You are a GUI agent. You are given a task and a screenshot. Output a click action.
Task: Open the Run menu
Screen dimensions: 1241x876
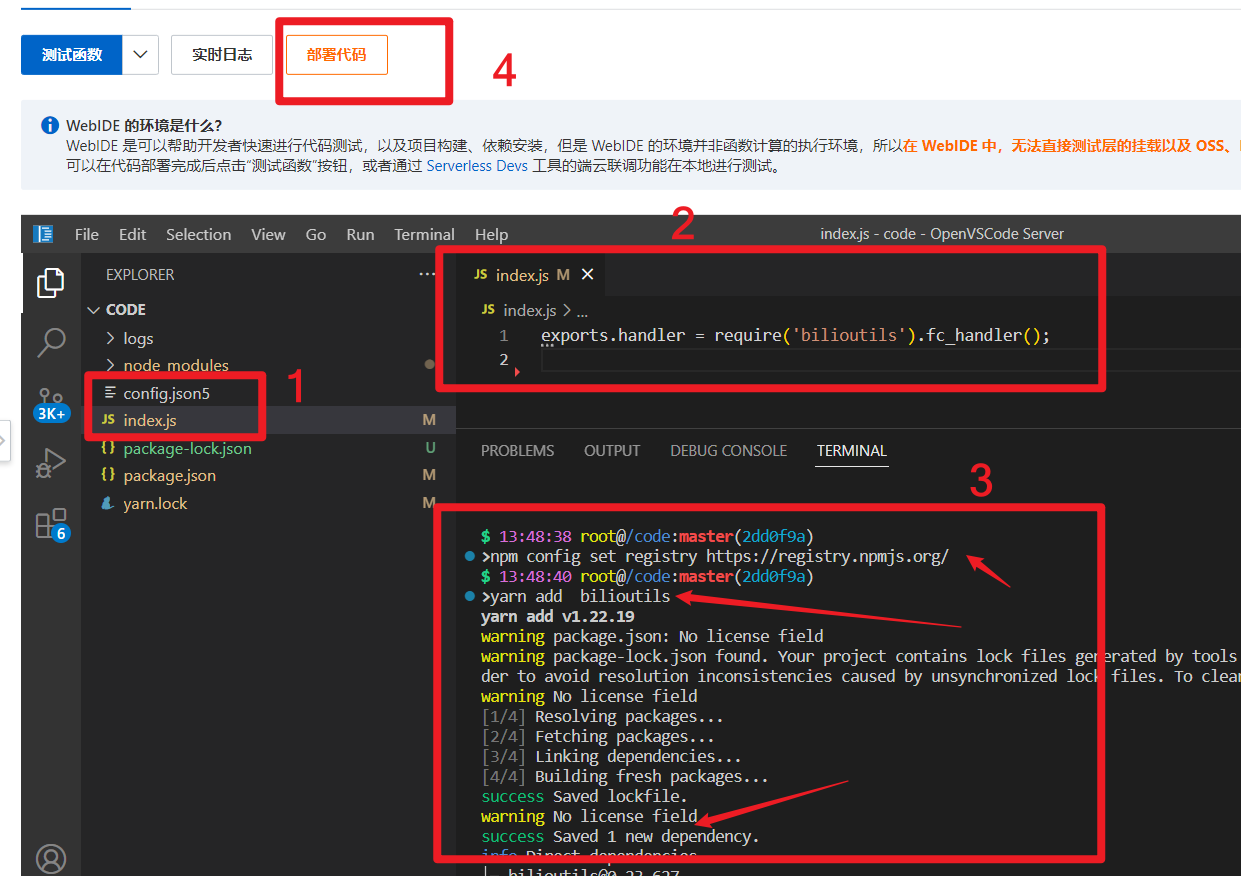(x=360, y=234)
